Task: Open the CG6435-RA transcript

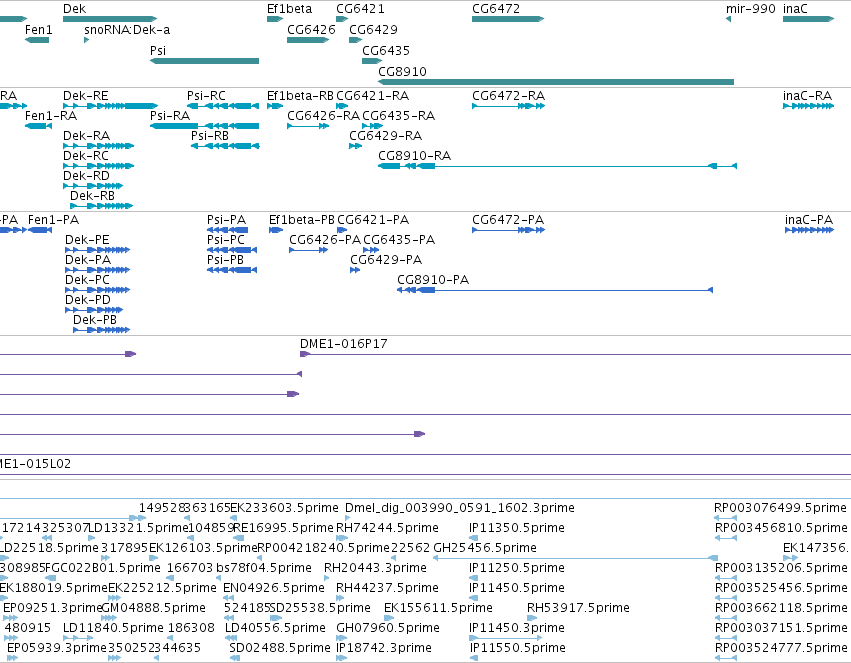Action: coord(372,126)
